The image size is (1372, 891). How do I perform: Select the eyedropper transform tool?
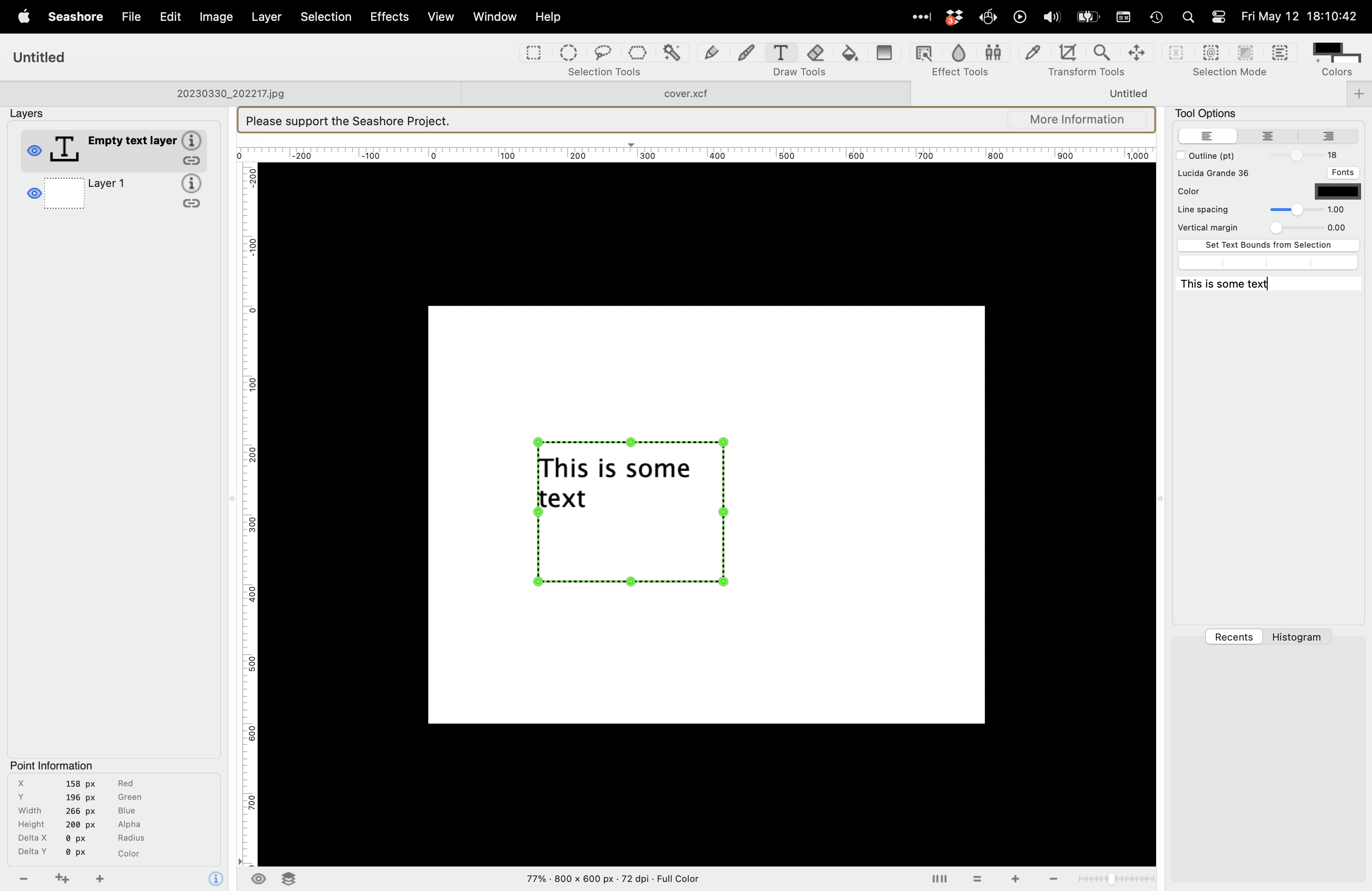coord(1033,53)
